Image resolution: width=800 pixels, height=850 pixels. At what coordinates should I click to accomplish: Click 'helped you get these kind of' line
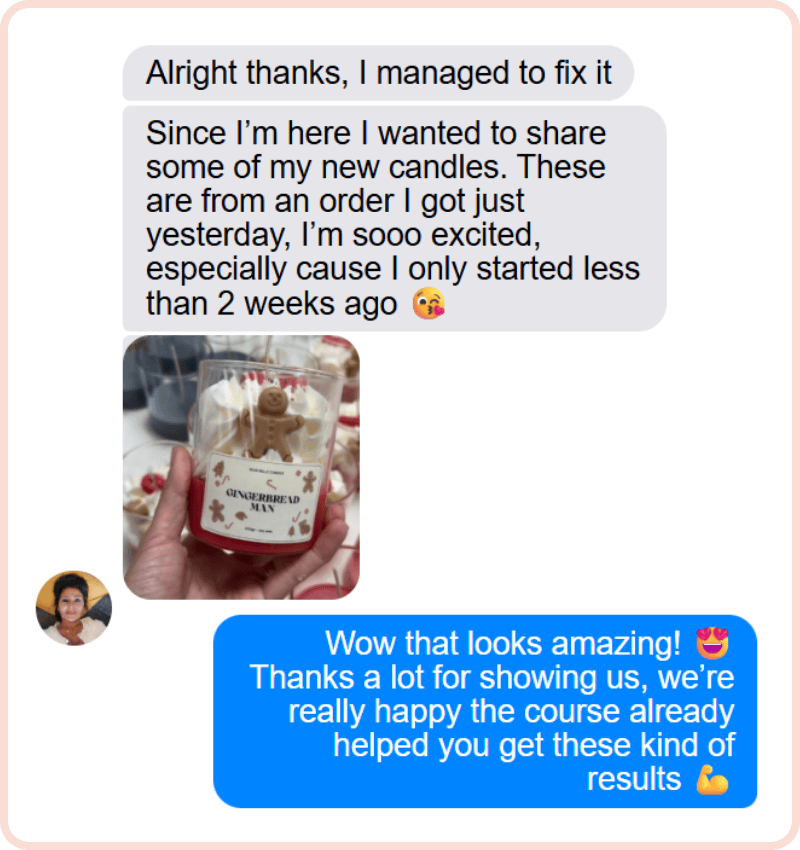coord(534,745)
